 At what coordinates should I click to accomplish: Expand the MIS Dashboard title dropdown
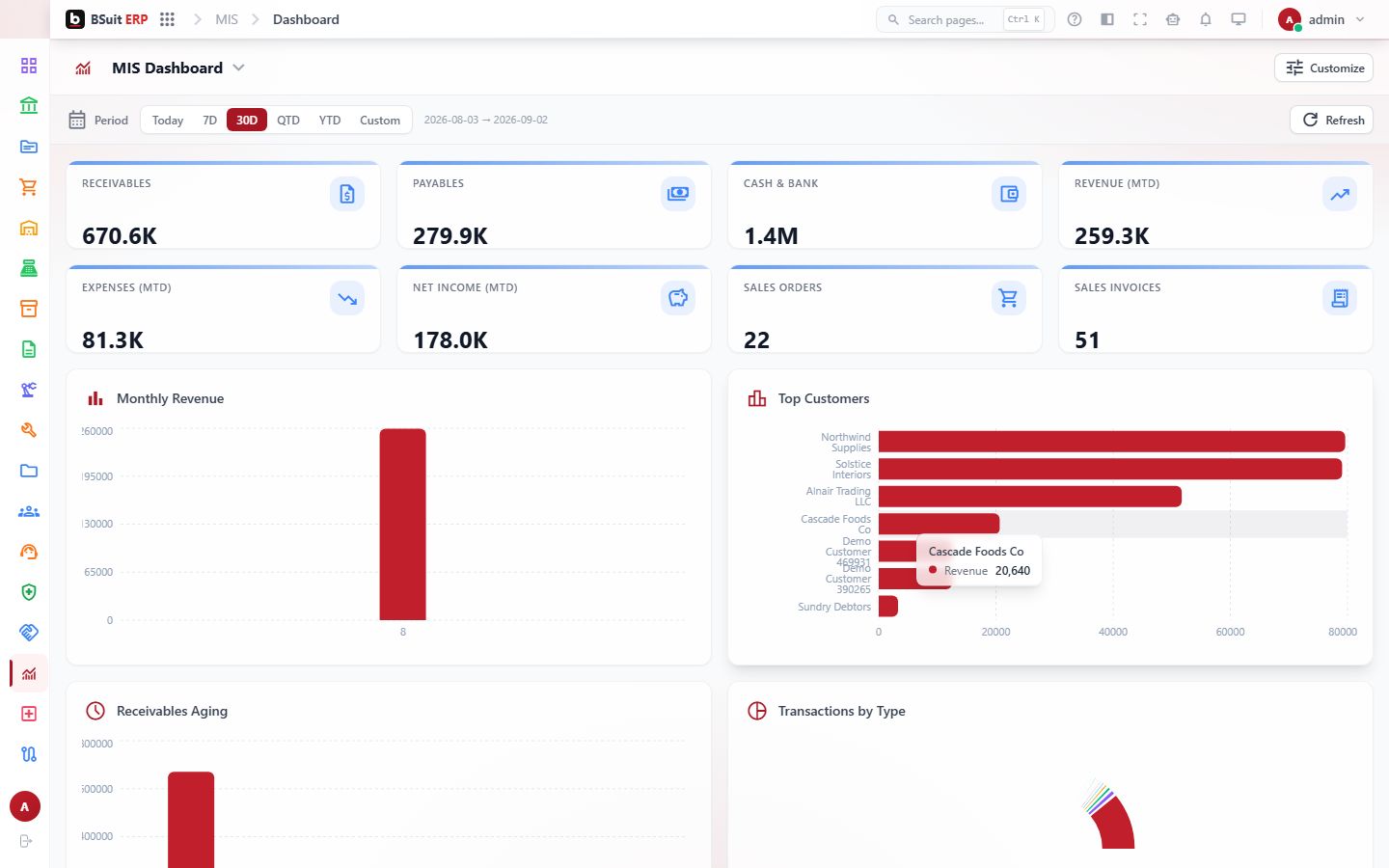[239, 68]
